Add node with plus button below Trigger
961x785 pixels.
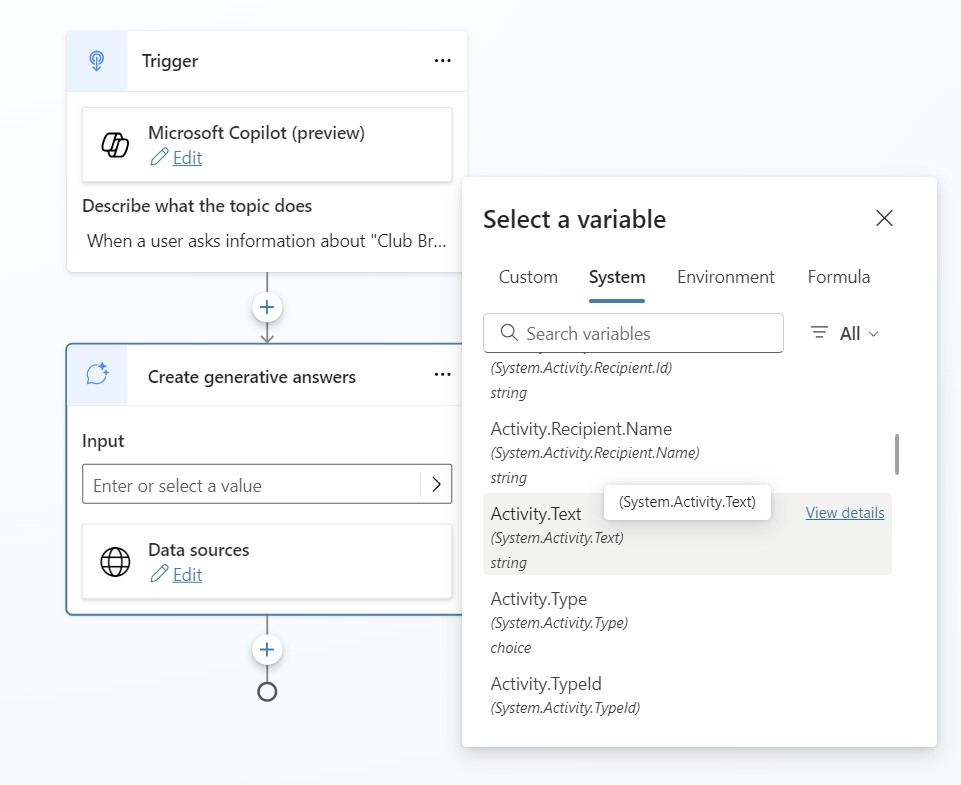click(x=267, y=307)
